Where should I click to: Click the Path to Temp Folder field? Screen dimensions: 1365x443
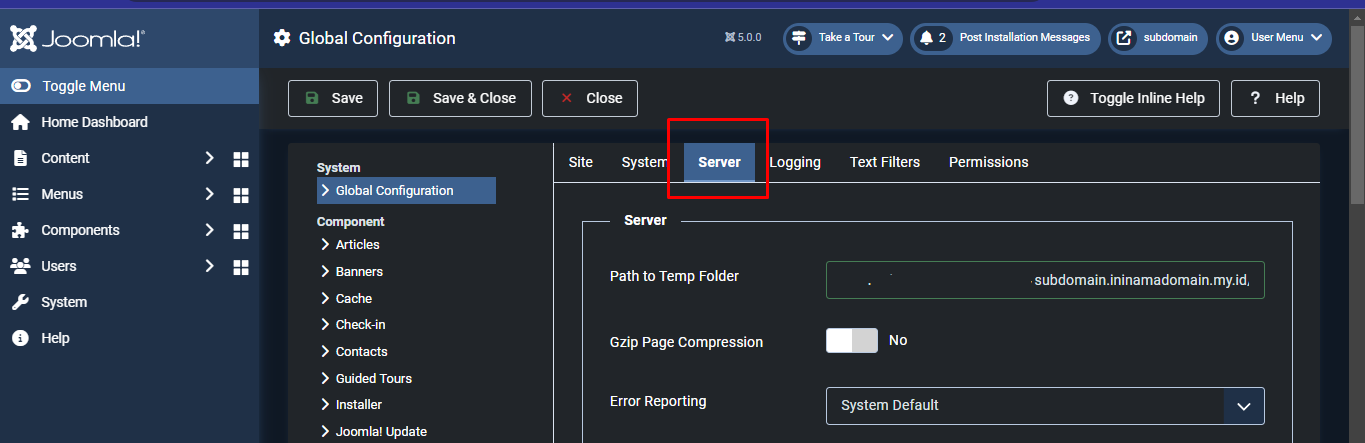1045,280
